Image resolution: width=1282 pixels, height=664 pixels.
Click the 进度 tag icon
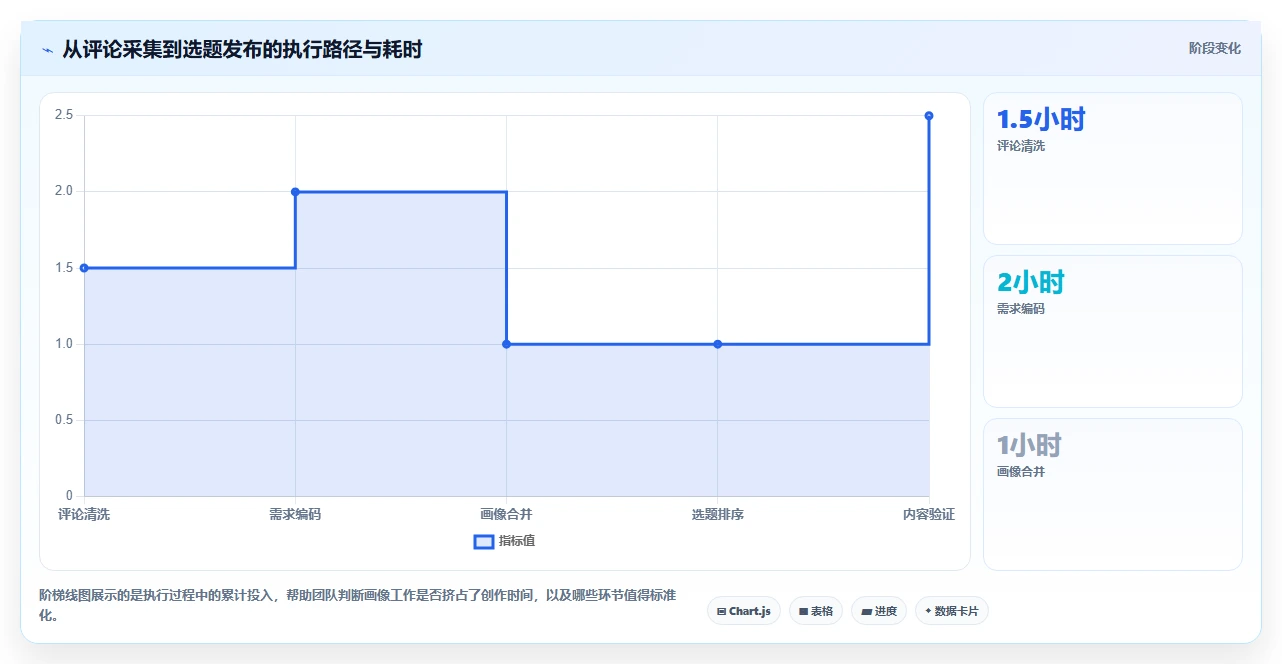click(866, 611)
